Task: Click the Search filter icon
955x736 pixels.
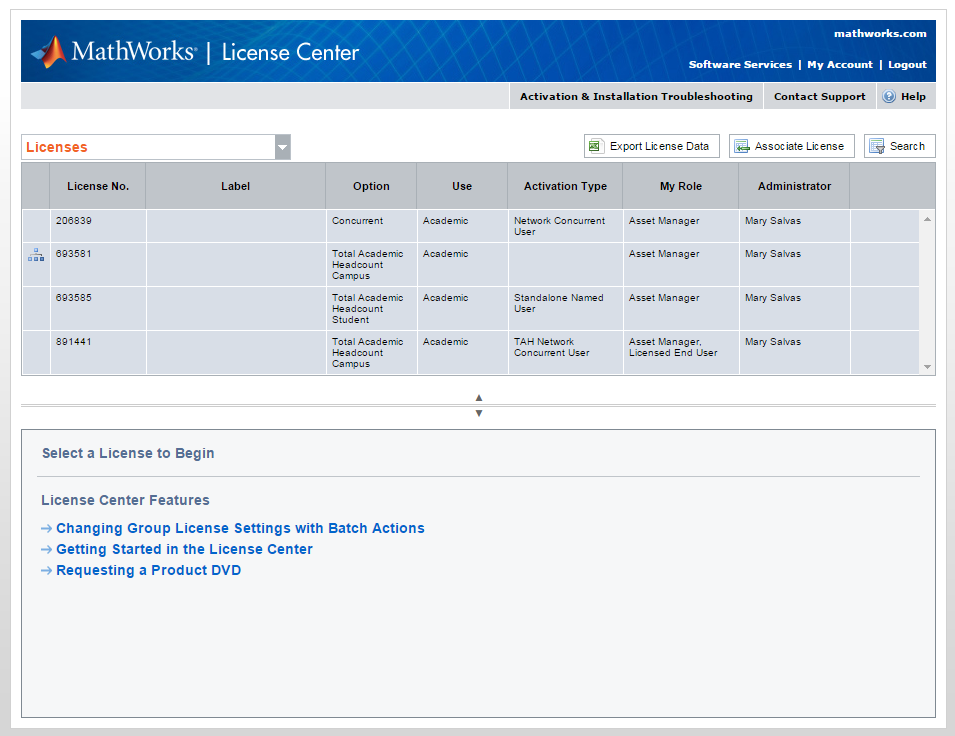Action: point(877,146)
